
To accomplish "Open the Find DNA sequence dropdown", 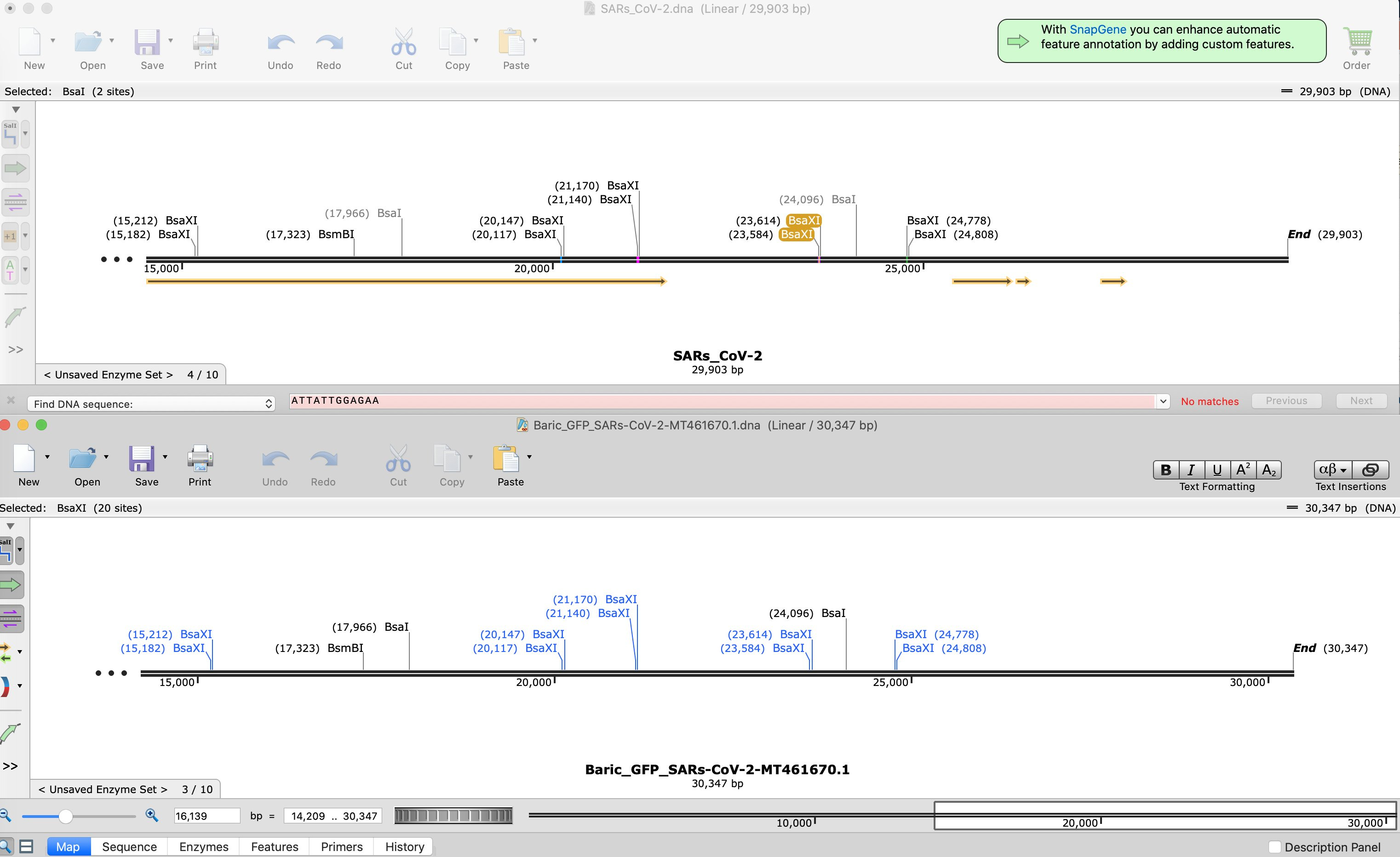I will coord(151,404).
